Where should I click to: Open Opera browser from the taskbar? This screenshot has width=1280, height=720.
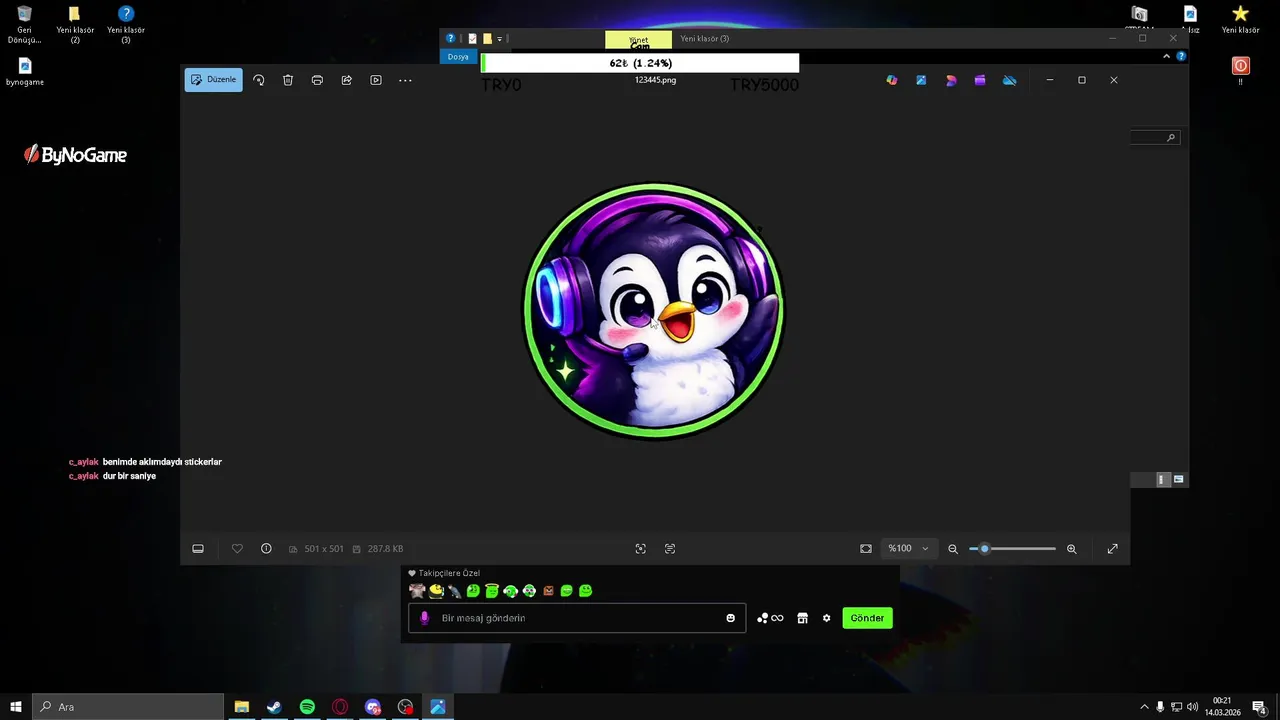(340, 707)
